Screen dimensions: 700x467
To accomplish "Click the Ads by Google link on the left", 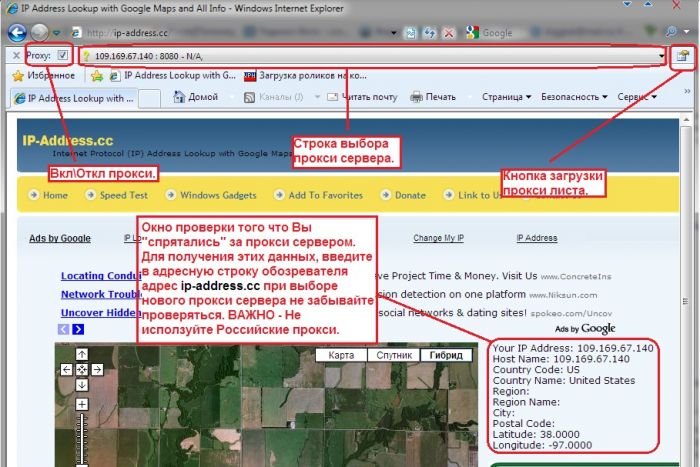I will [60, 238].
